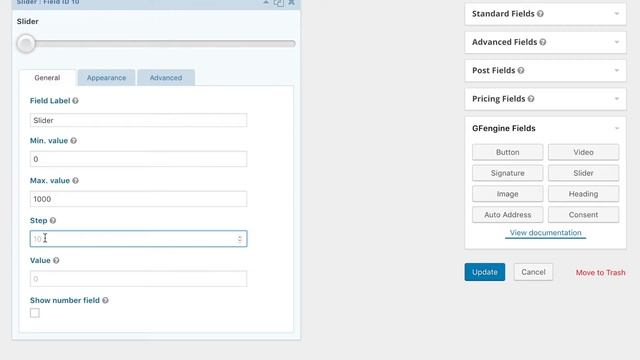This screenshot has width=640, height=360.
Task: Switch to the Appearance tab
Action: [106, 78]
